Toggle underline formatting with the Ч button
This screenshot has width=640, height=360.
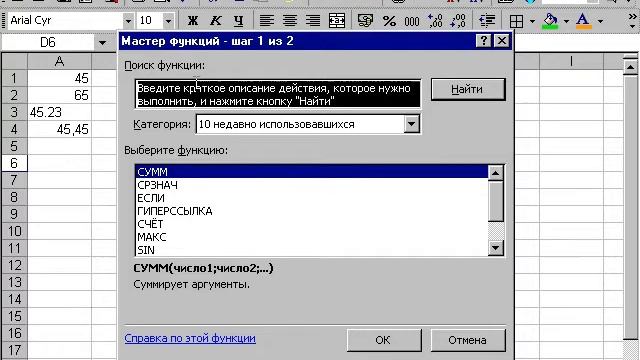(x=238, y=20)
